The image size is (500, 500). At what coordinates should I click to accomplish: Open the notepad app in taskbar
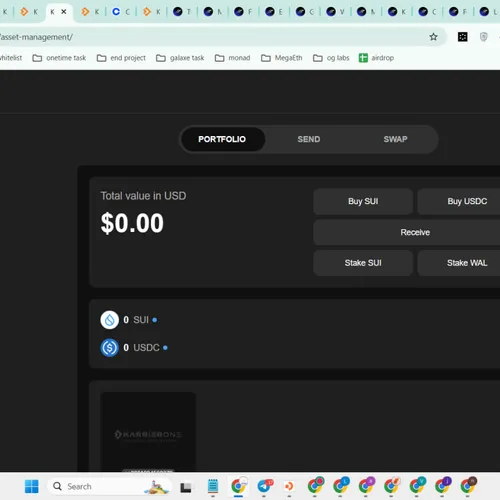pos(213,486)
